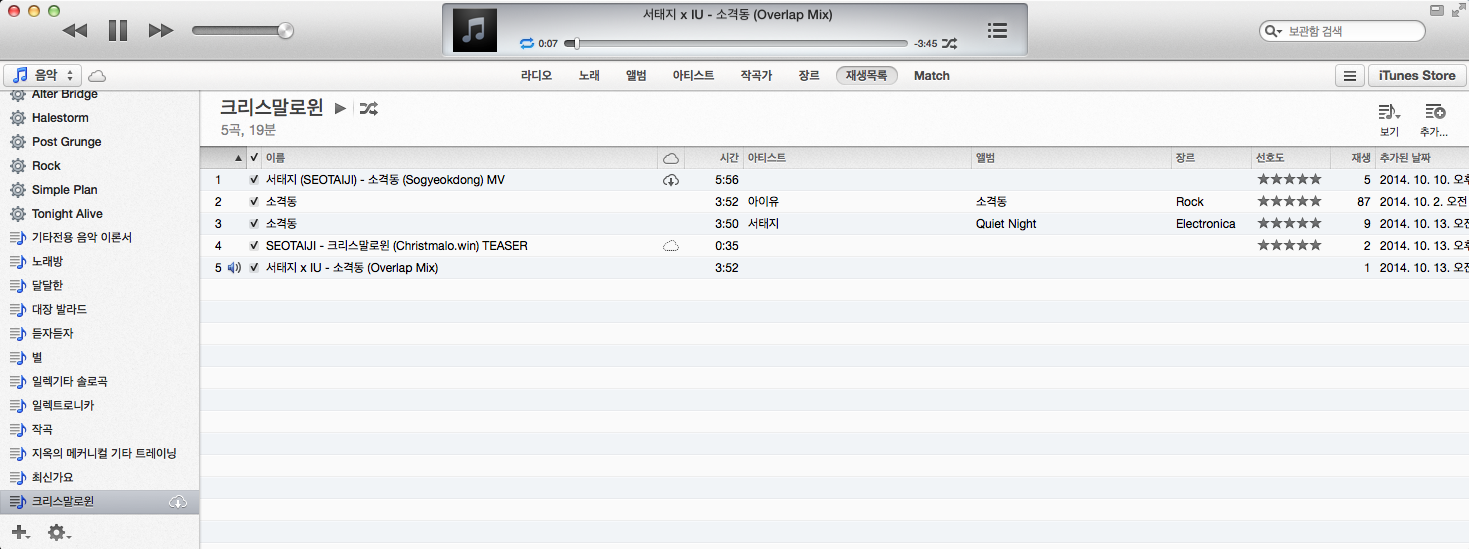This screenshot has height=549, width=1469.
Task: Toggle the sort order arrow in number column
Action: pyautogui.click(x=238, y=158)
